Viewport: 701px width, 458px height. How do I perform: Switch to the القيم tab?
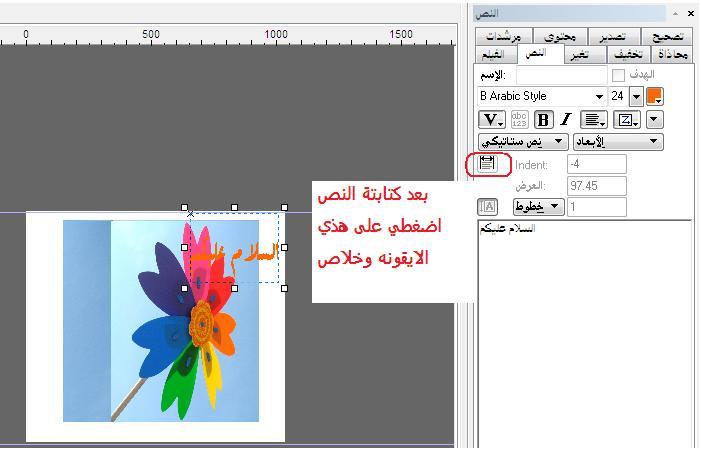(494, 54)
